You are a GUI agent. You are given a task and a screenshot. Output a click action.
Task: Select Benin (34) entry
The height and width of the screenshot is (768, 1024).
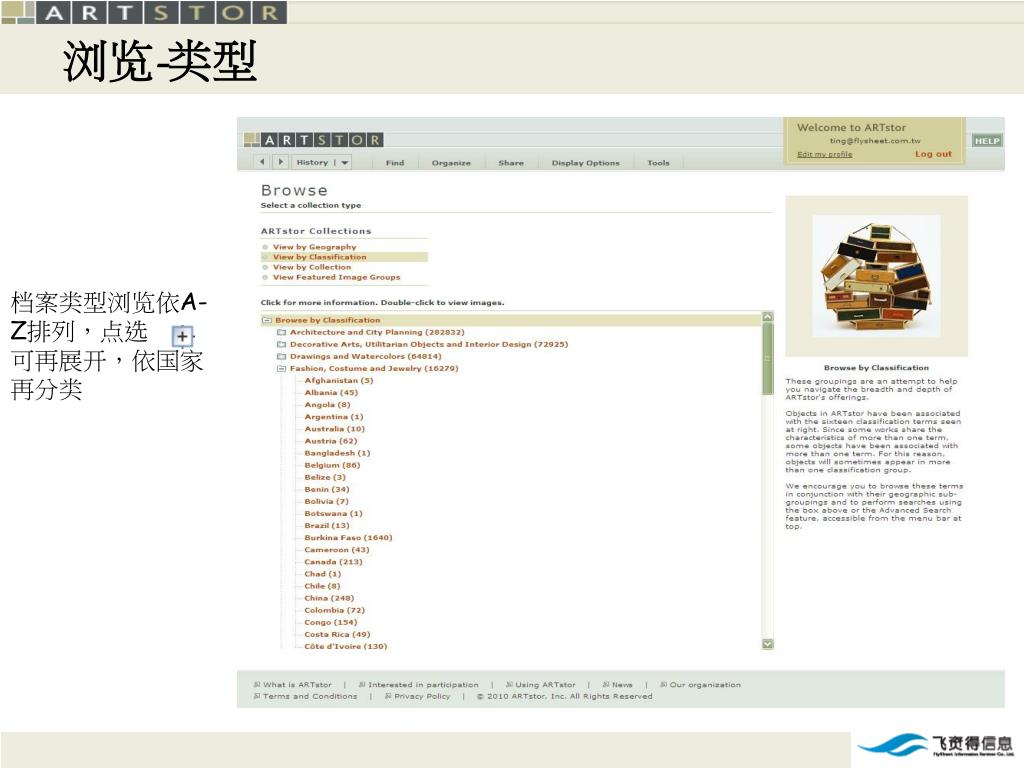click(x=327, y=489)
